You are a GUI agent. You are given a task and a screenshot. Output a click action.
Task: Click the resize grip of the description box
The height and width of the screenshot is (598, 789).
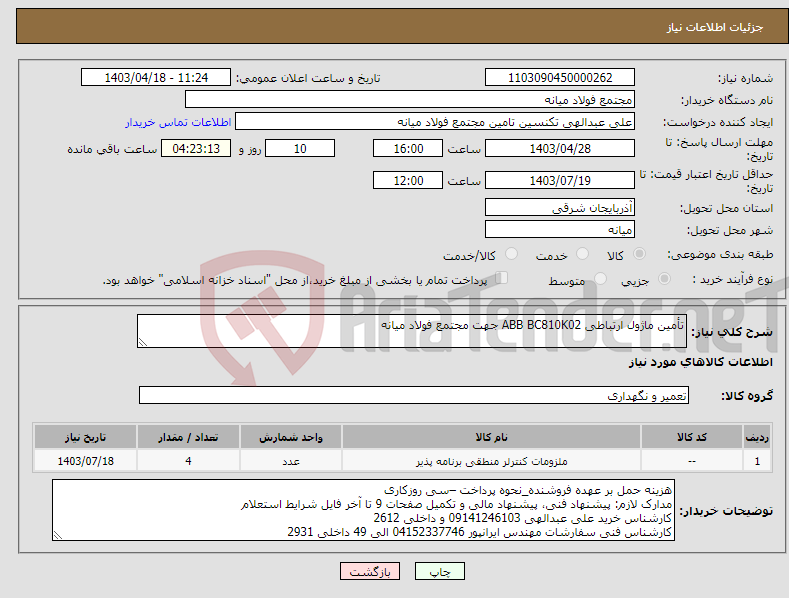click(x=143, y=342)
